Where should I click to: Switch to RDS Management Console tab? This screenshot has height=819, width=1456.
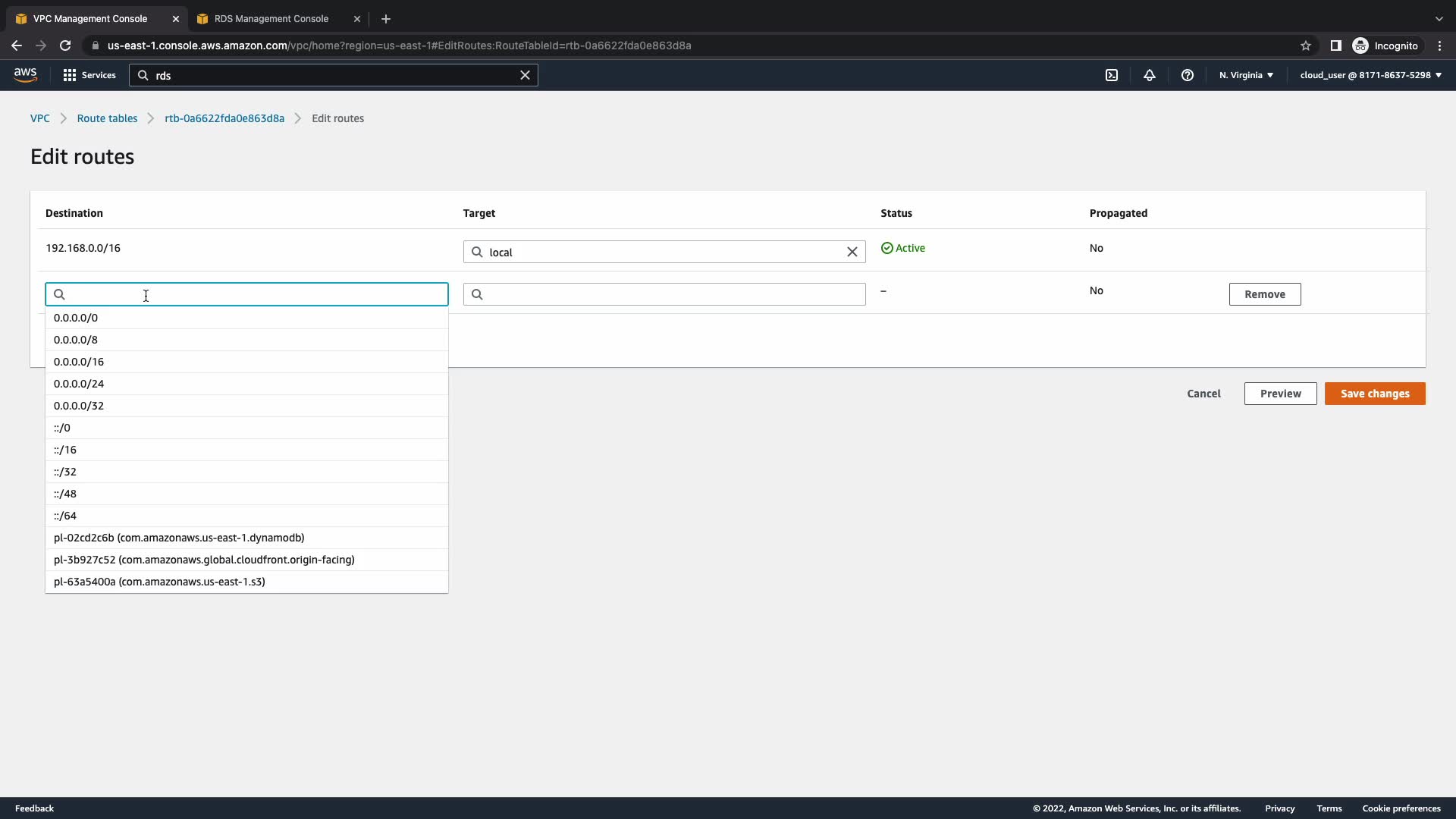[x=271, y=19]
